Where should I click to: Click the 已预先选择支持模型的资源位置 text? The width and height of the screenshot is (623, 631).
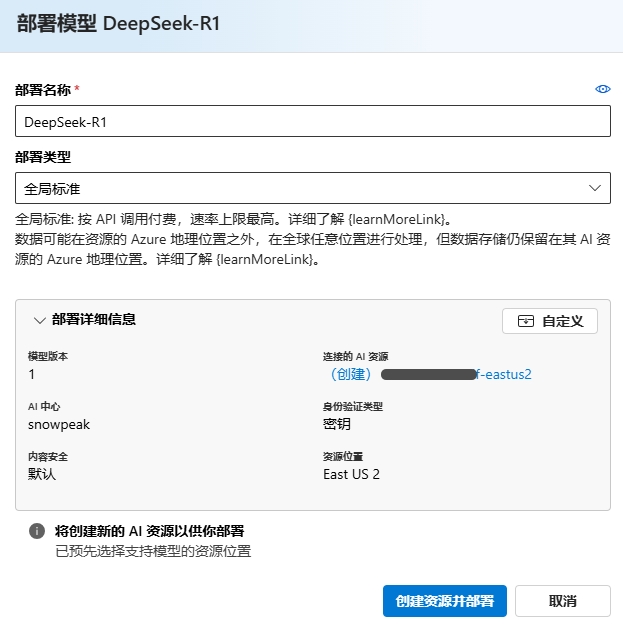[x=153, y=551]
